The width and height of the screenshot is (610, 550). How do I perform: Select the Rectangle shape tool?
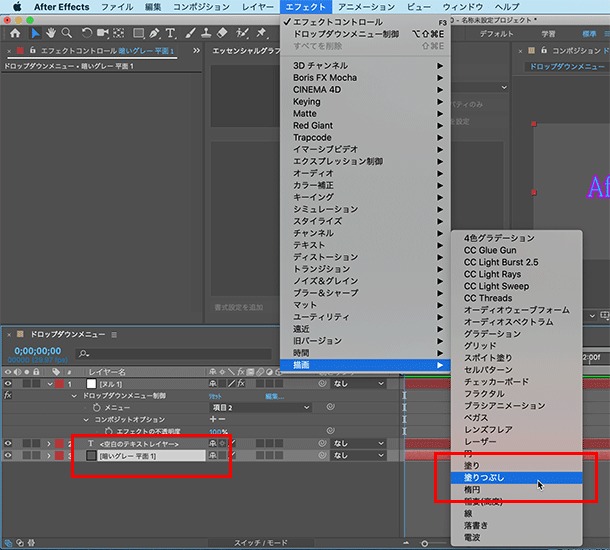pos(138,33)
